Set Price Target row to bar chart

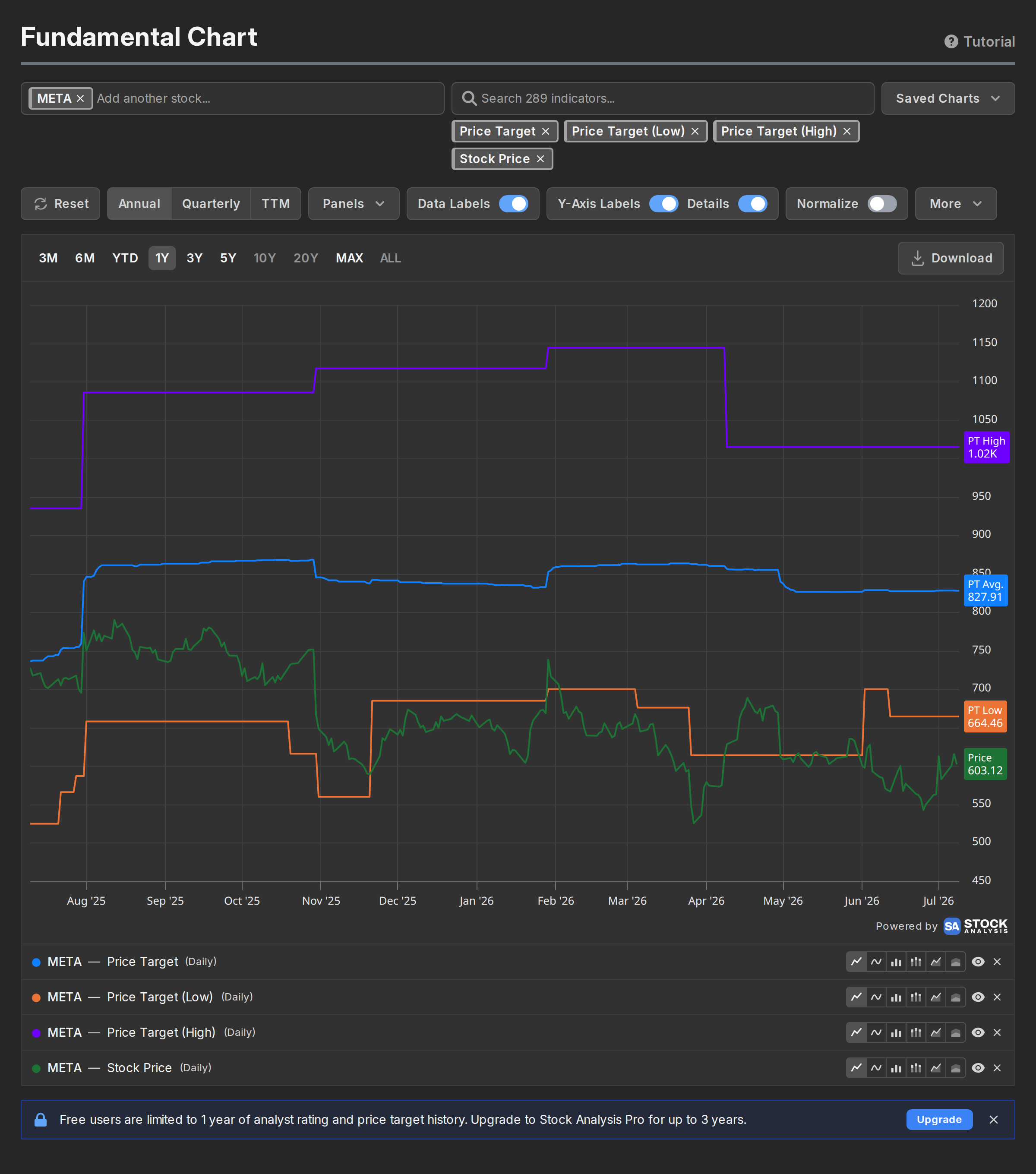896,962
